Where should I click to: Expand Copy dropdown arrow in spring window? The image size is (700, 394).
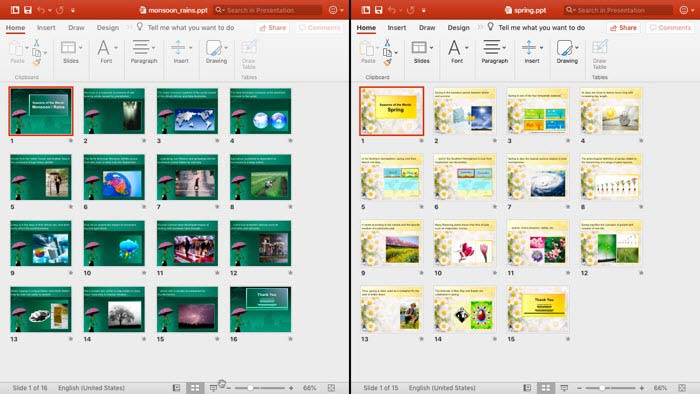(x=396, y=53)
